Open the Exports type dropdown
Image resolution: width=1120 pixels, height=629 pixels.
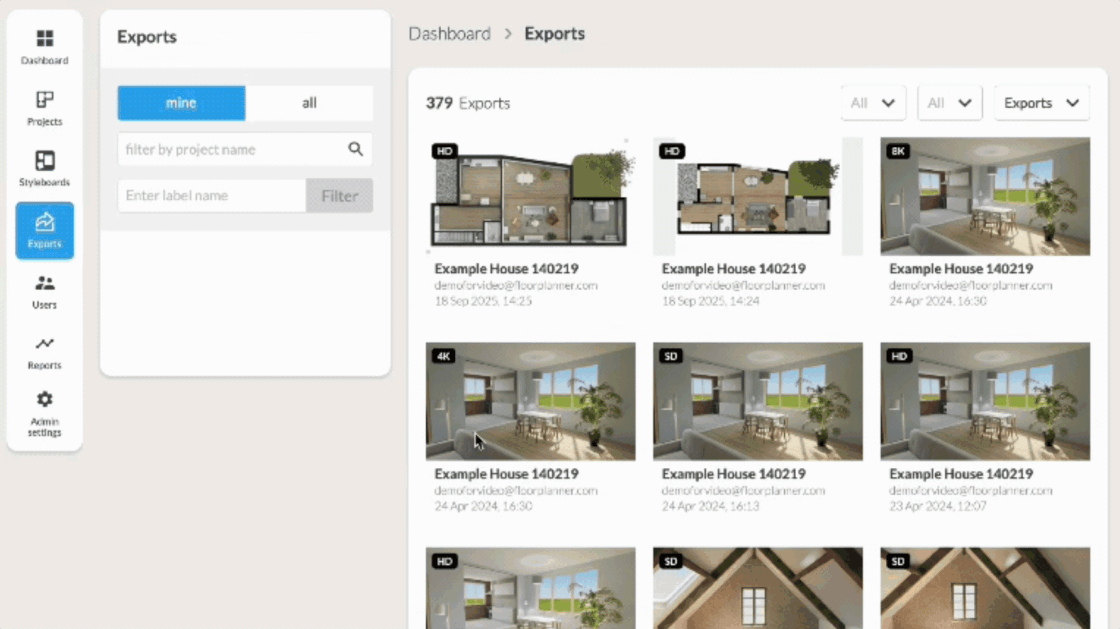[1041, 103]
